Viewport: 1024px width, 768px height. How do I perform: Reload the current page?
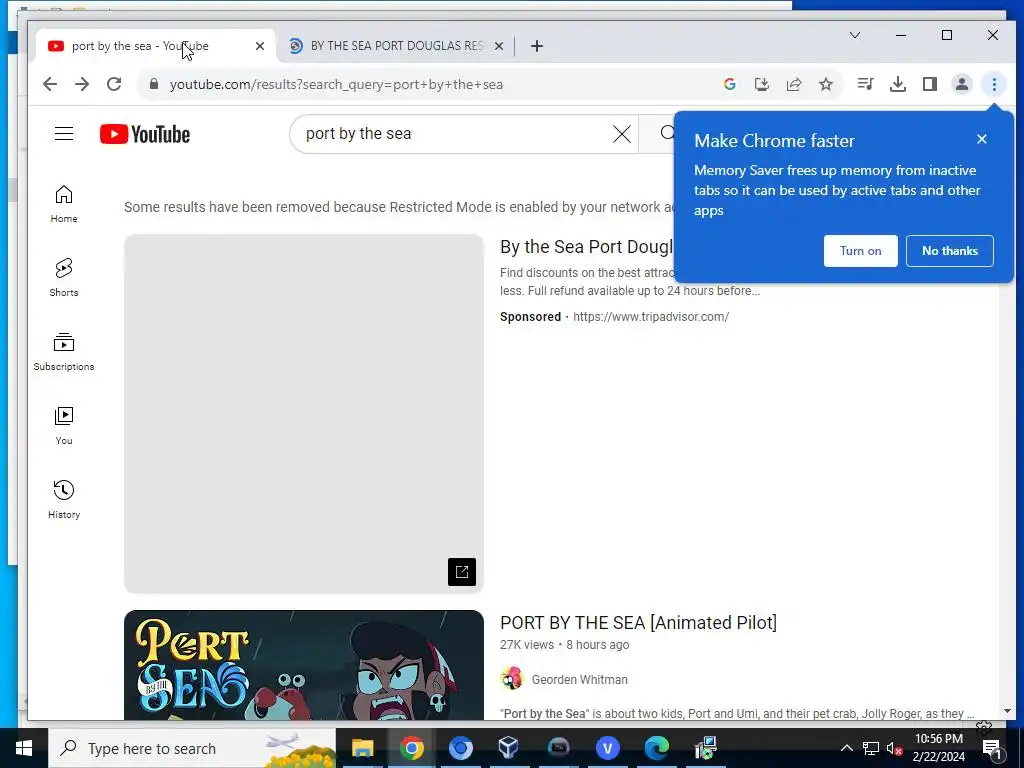click(x=114, y=84)
